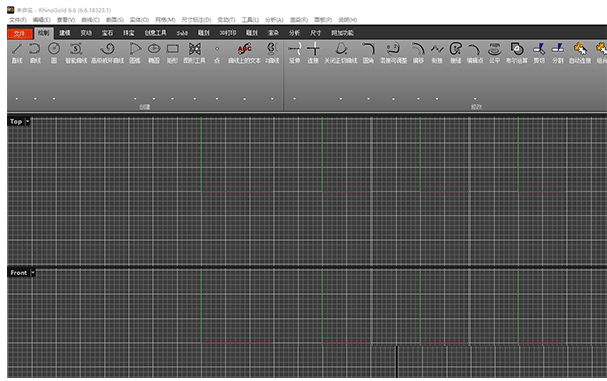Open the 曲线(C) menu in menu bar

click(x=90, y=20)
